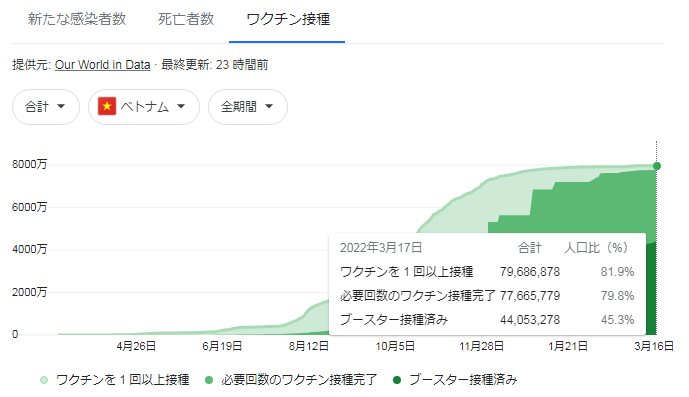This screenshot has height=397, width=689.
Task: Click the 人口比（%）column header in tooltip
Action: point(596,248)
